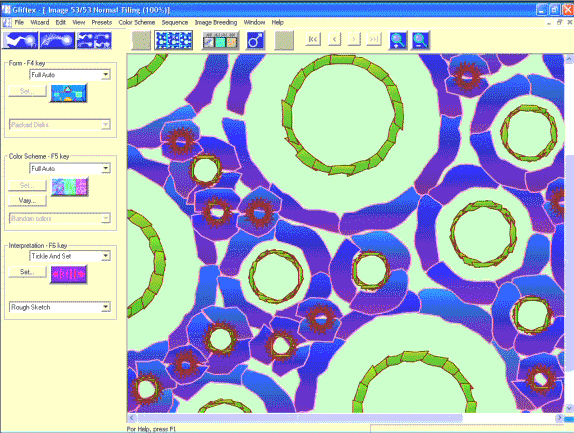
Task: Click the document icon in the menu bar
Action: [7, 23]
